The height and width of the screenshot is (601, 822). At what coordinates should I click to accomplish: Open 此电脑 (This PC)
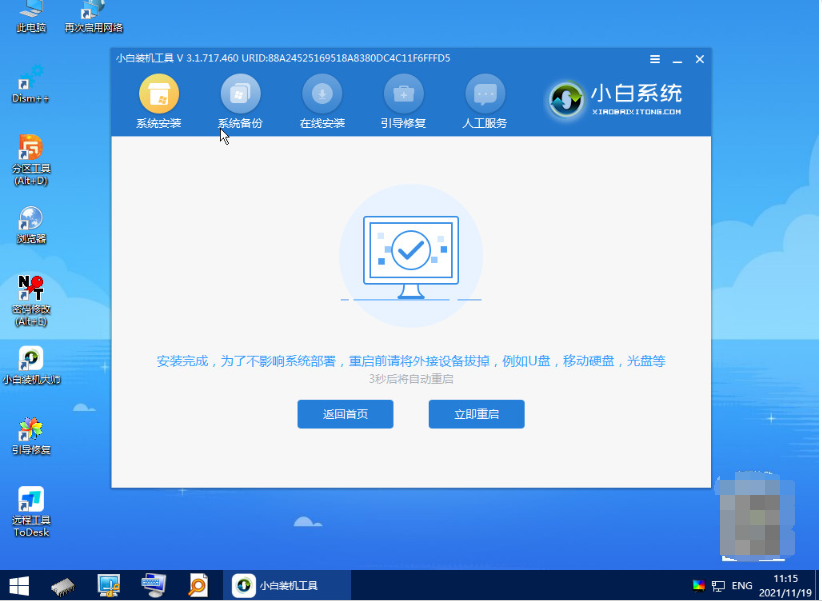coord(30,15)
